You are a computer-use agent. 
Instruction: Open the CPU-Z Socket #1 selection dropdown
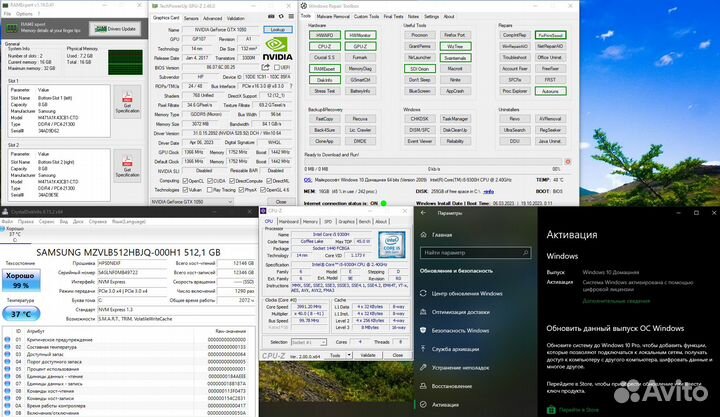tap(309, 342)
